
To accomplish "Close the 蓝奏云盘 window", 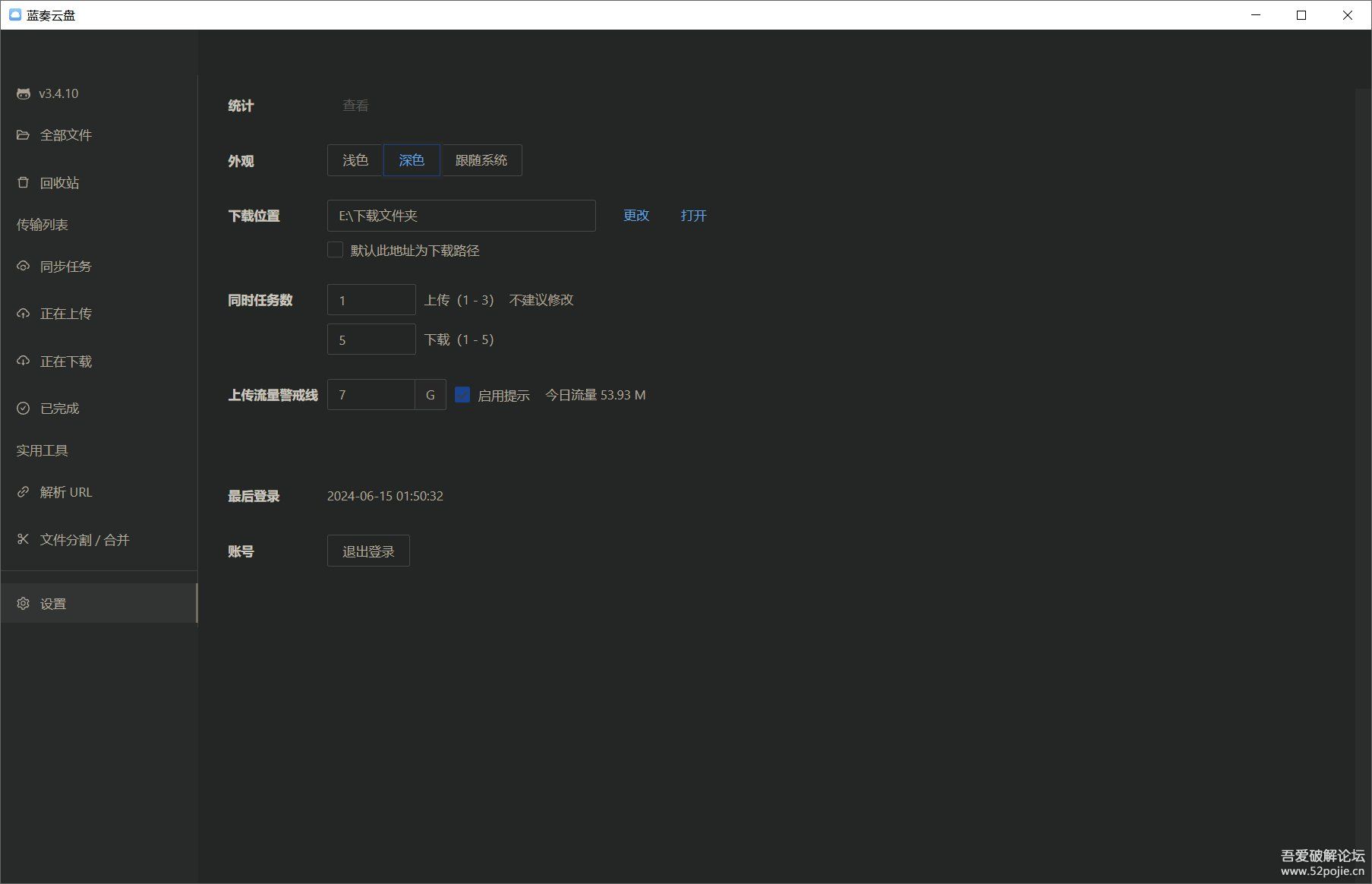I will coord(1348,15).
